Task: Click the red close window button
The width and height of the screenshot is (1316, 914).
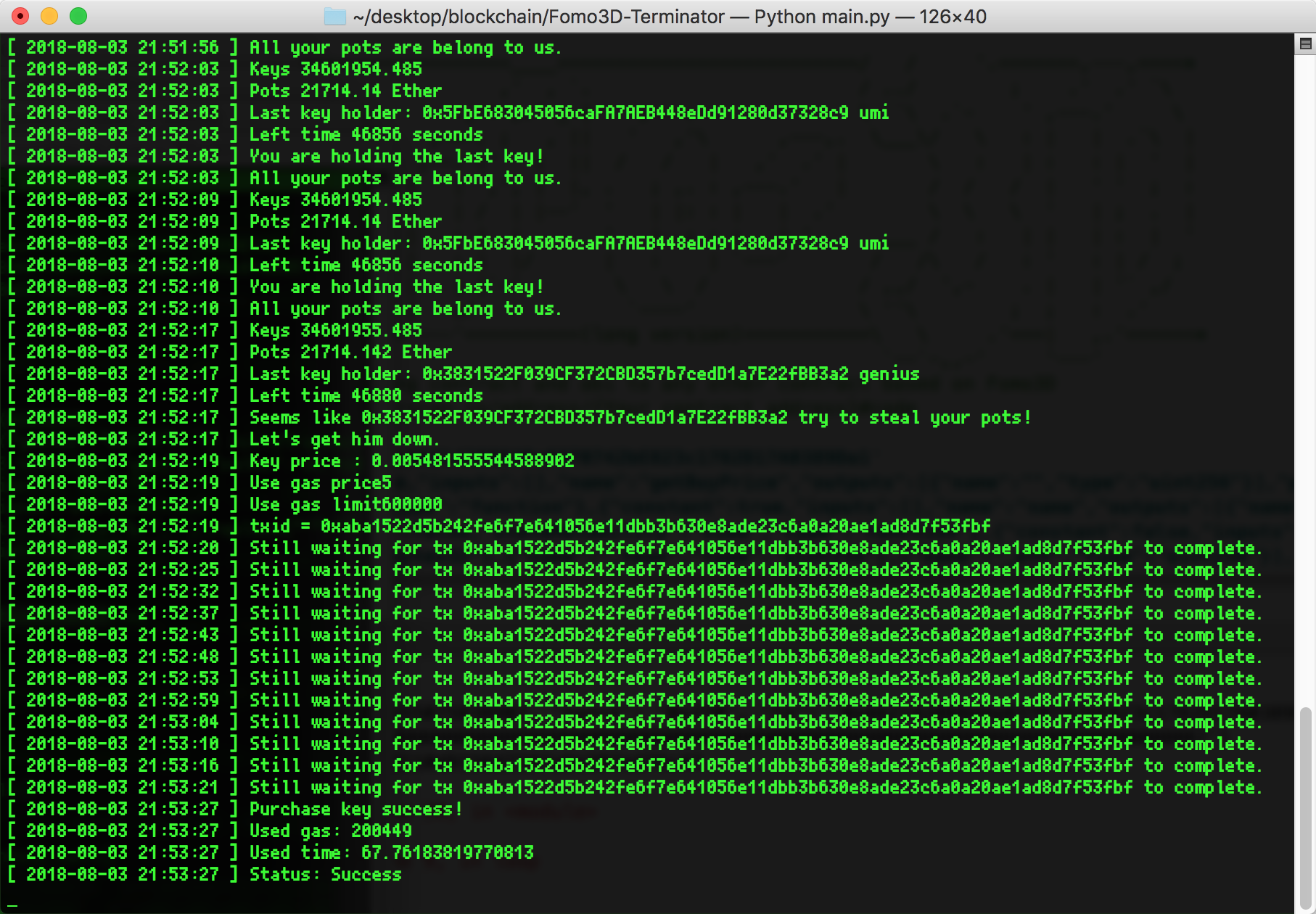Action: [x=20, y=16]
